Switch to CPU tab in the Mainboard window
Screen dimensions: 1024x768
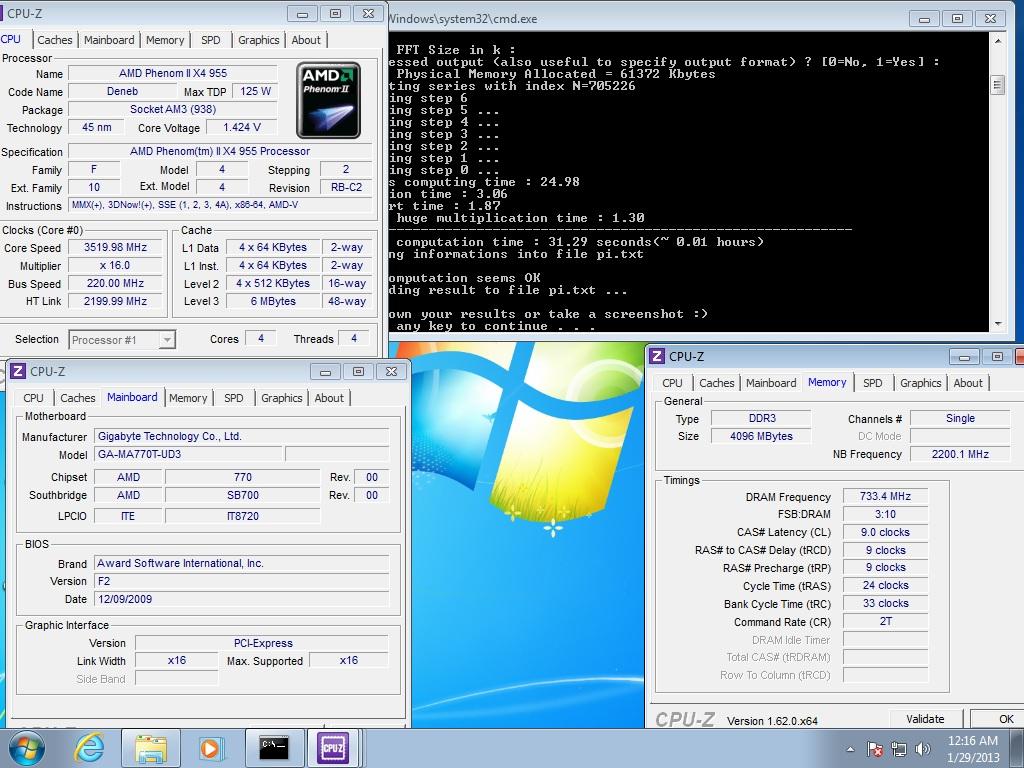click(33, 398)
